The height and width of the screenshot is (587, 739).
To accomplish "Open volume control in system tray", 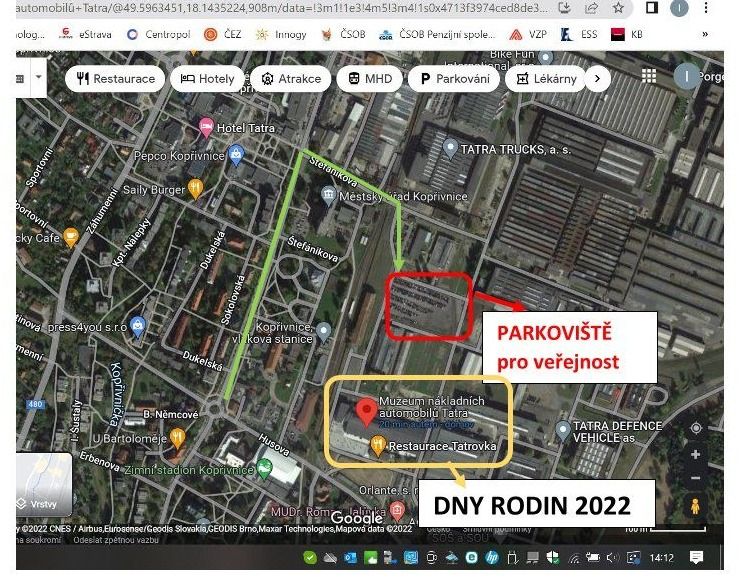I will point(612,558).
